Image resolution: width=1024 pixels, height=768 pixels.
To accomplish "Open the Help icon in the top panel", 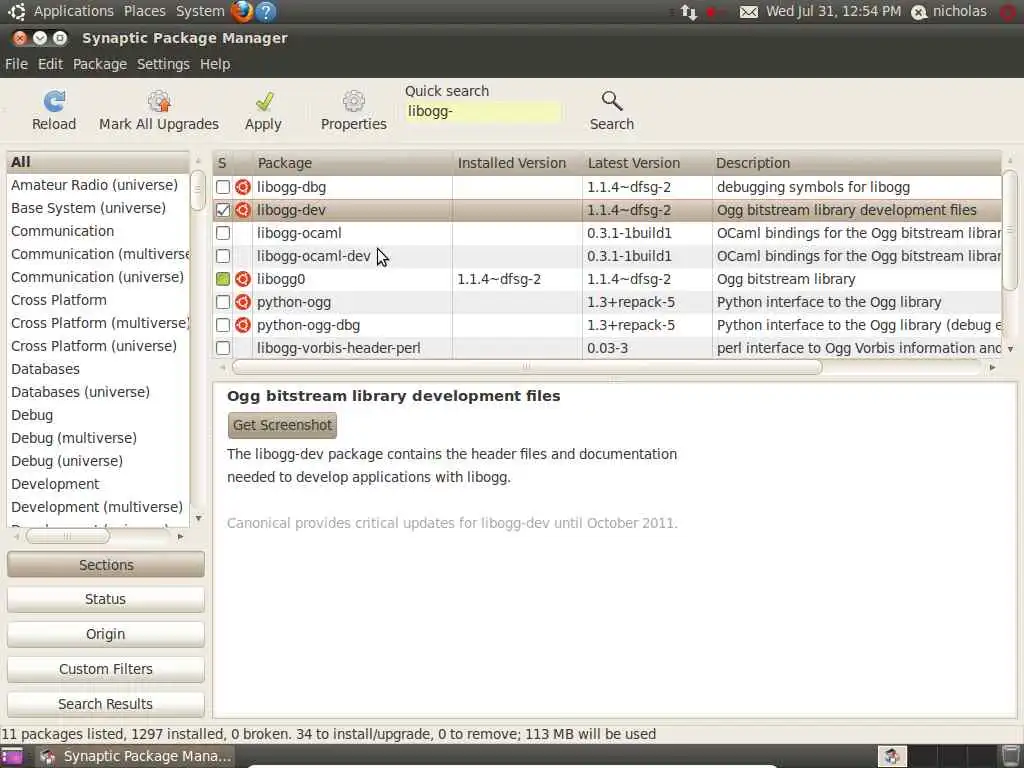I will coord(266,11).
